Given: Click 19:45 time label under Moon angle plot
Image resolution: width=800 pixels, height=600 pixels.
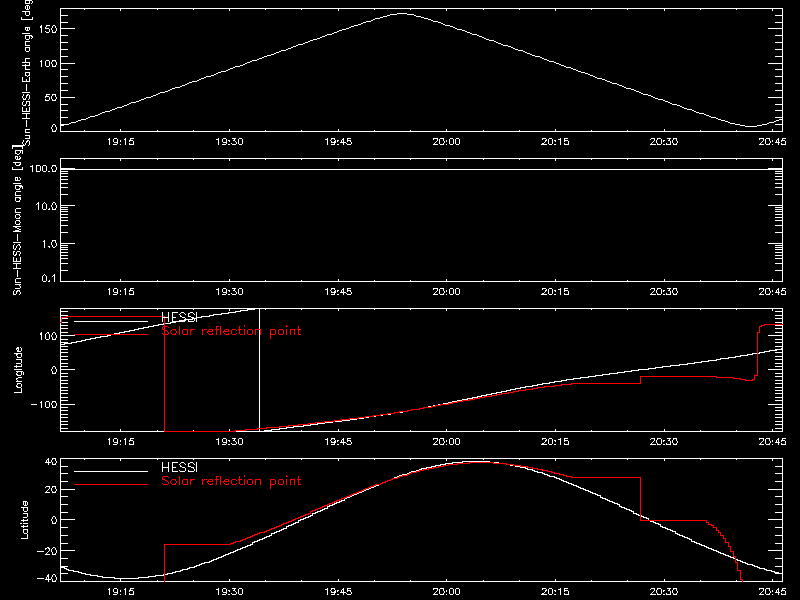Looking at the screenshot, I should pos(338,292).
